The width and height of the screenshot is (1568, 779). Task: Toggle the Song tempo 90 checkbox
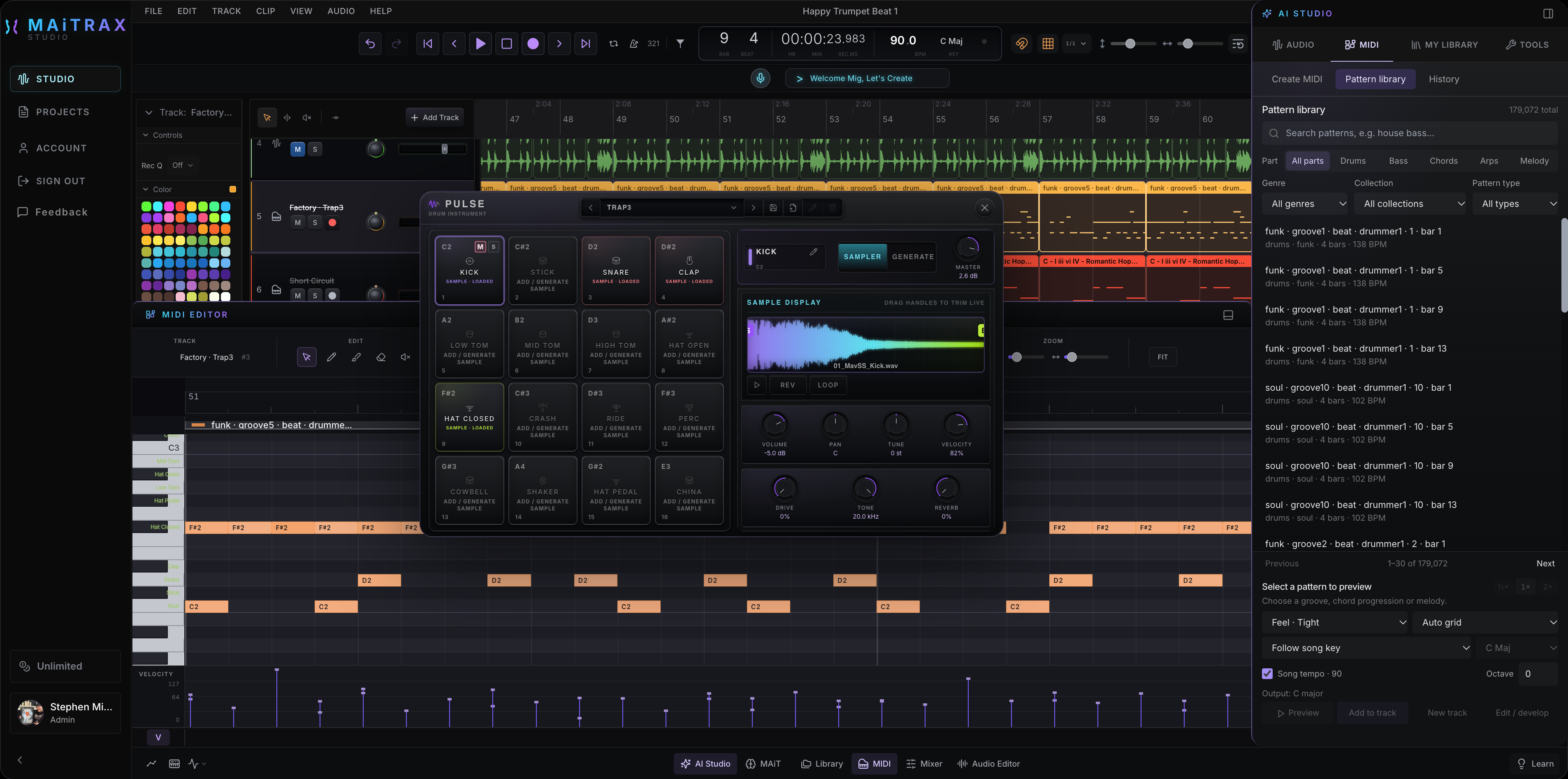point(1267,674)
